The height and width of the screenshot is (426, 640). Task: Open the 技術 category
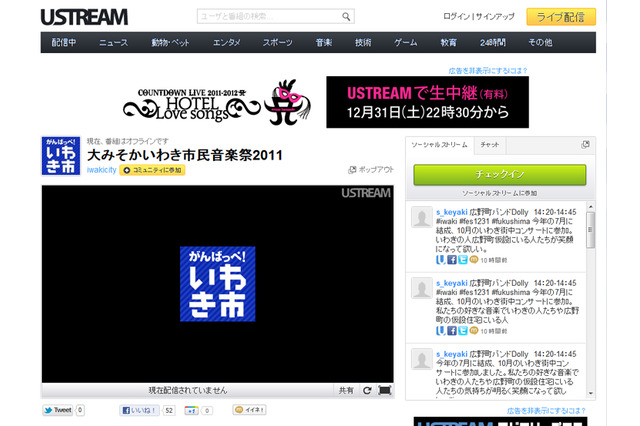coord(363,42)
